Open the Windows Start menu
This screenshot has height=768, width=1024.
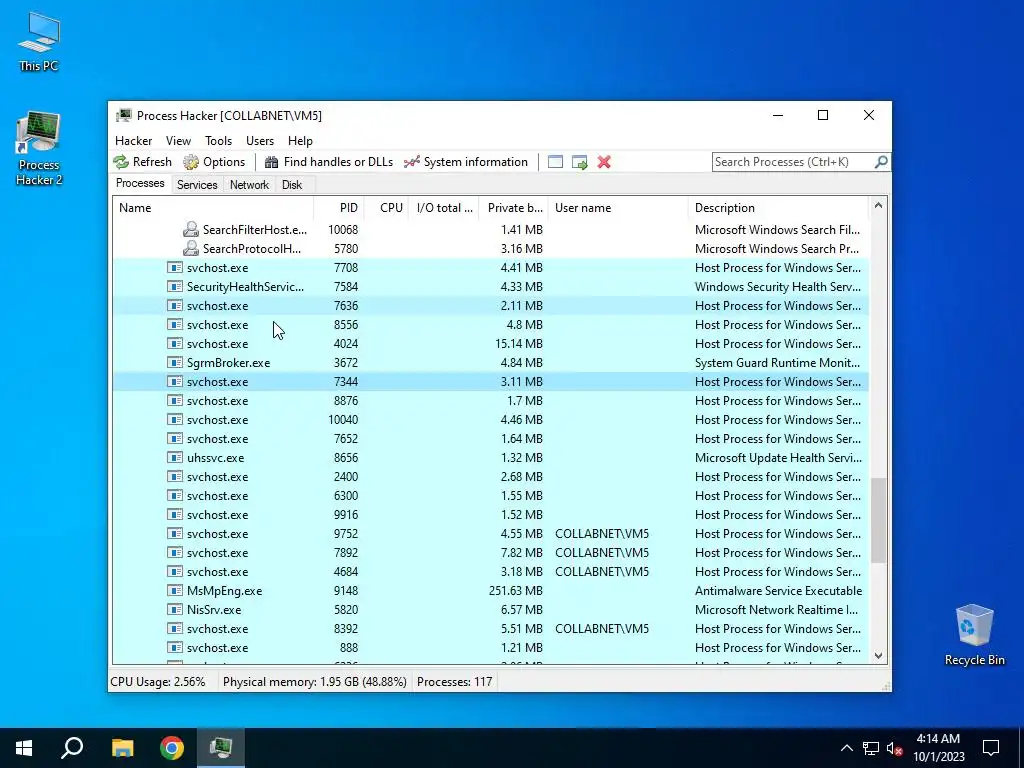point(24,748)
